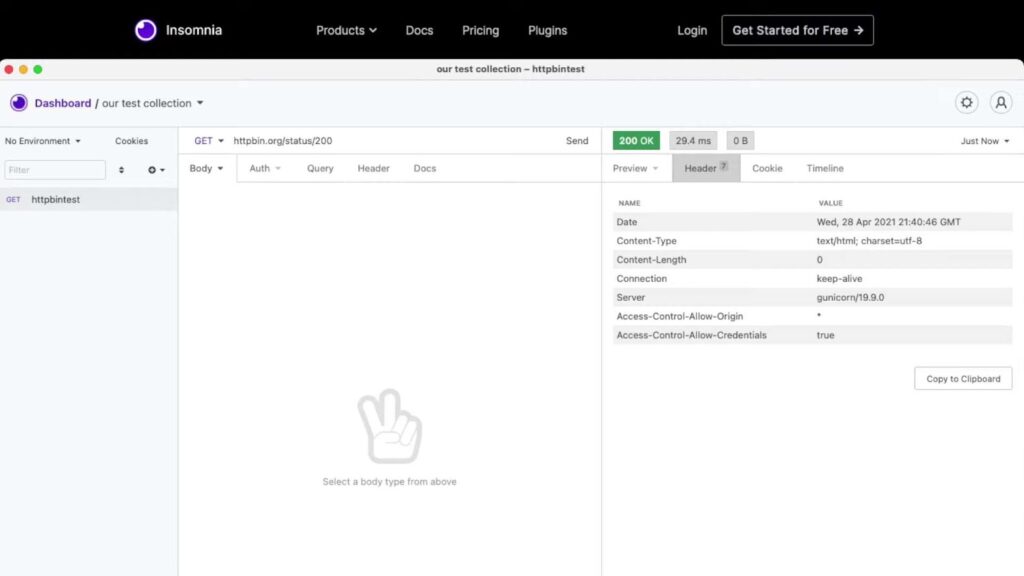Viewport: 1024px width, 576px height.
Task: Click gunicorn/19.9.0 server value
Action: click(x=850, y=298)
